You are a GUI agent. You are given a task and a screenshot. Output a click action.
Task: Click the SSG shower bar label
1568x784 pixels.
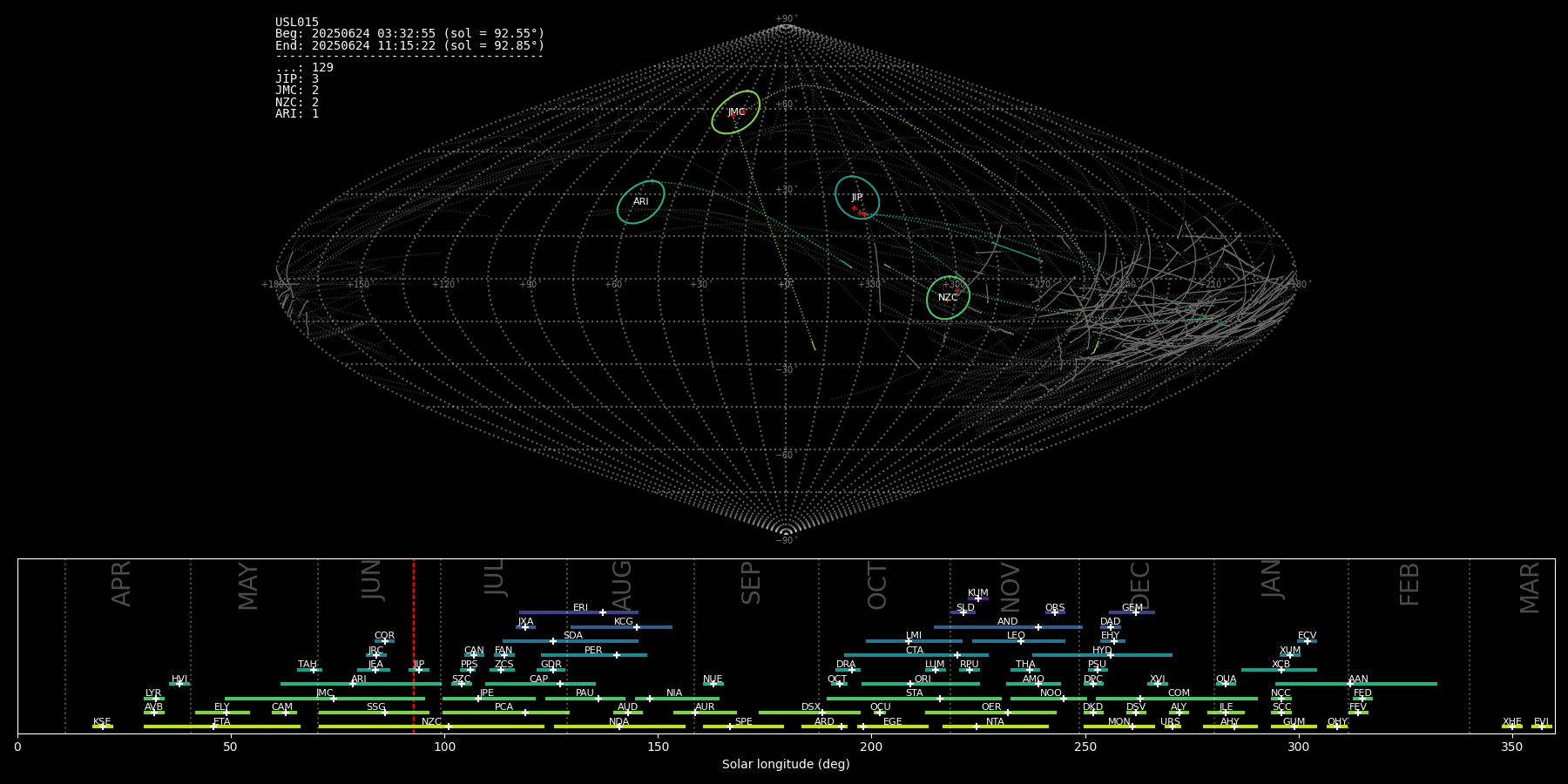pos(375,707)
